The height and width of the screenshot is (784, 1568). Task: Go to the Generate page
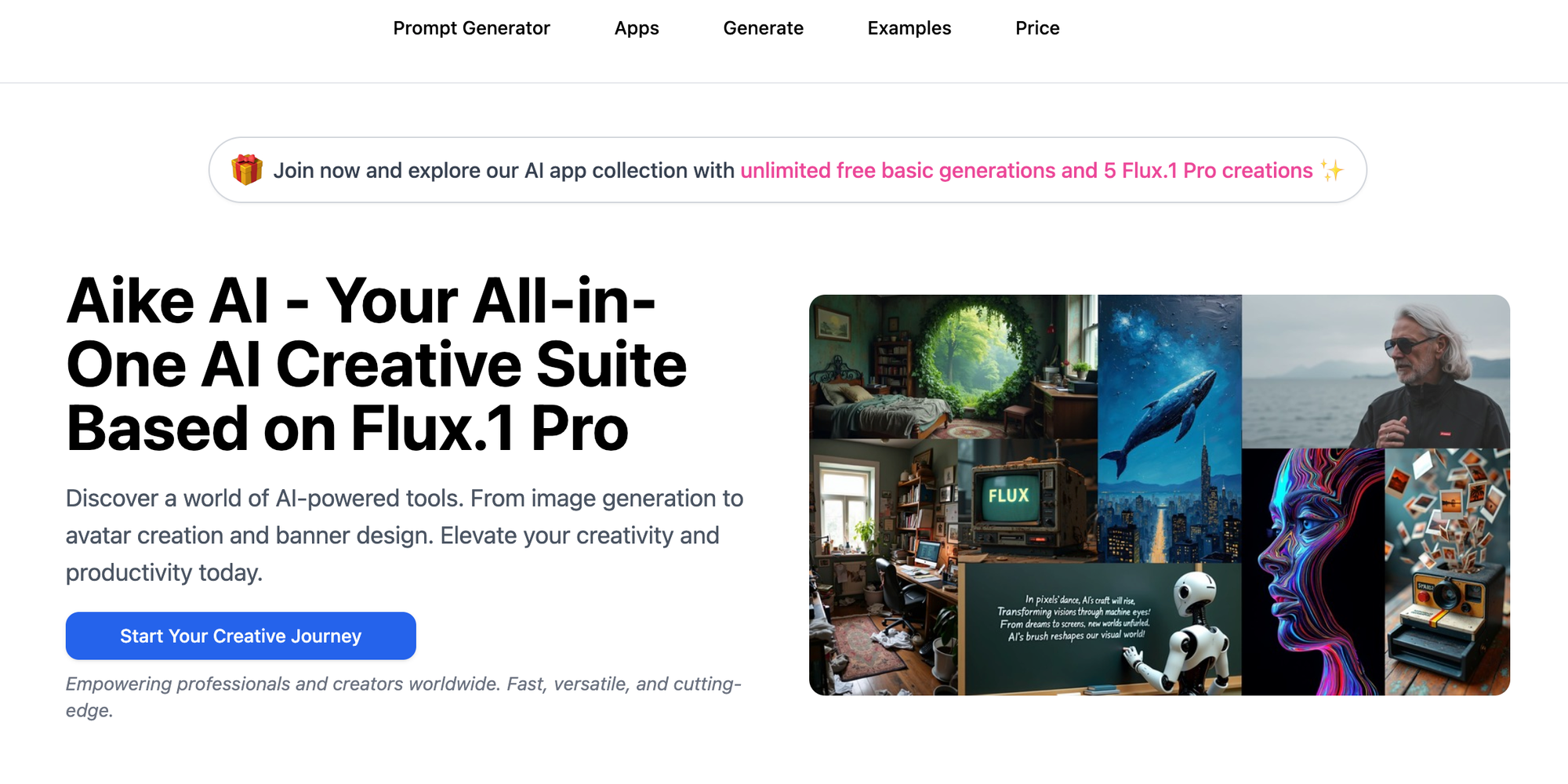tap(763, 28)
